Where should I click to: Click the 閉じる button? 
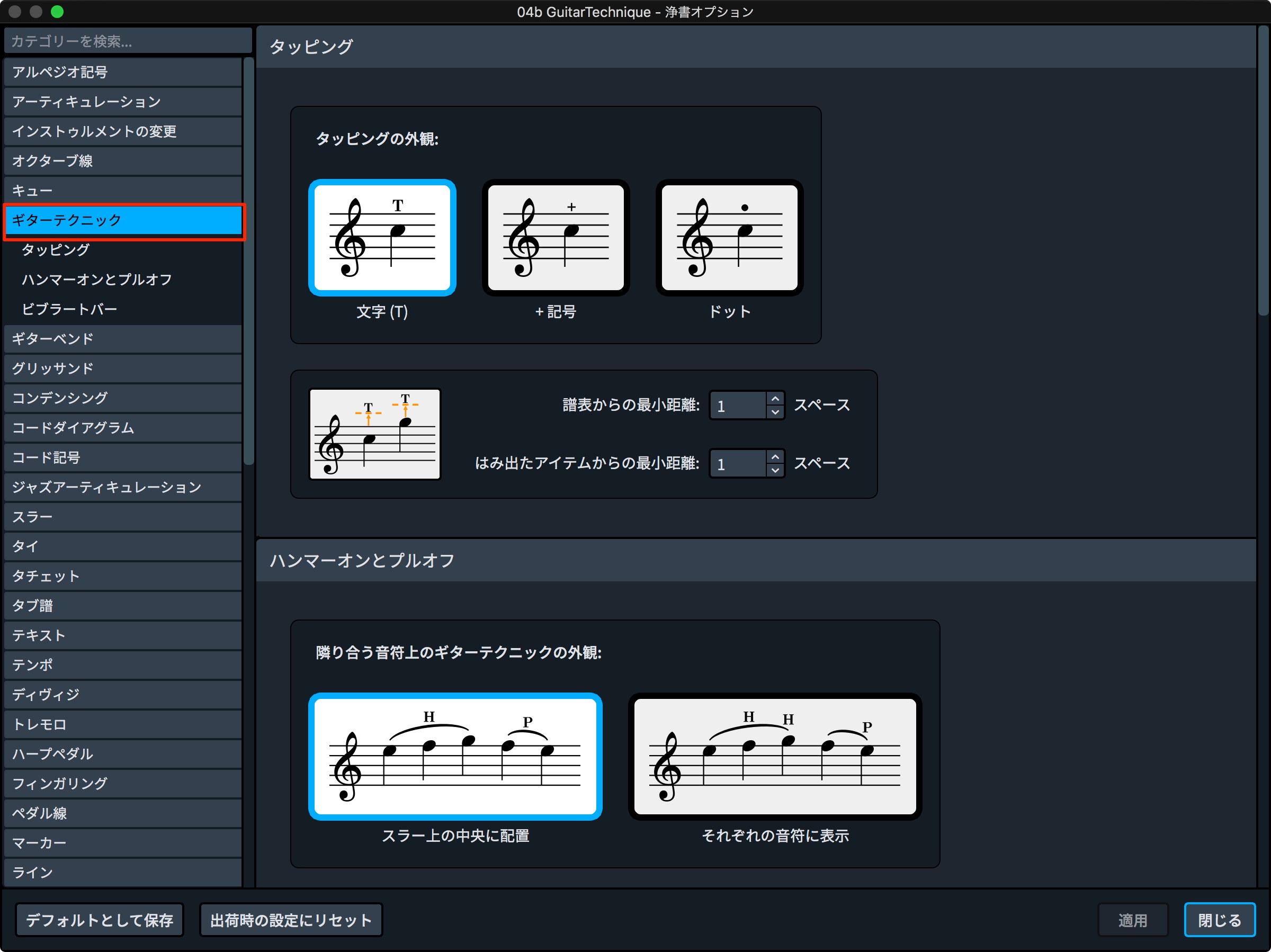(1219, 920)
